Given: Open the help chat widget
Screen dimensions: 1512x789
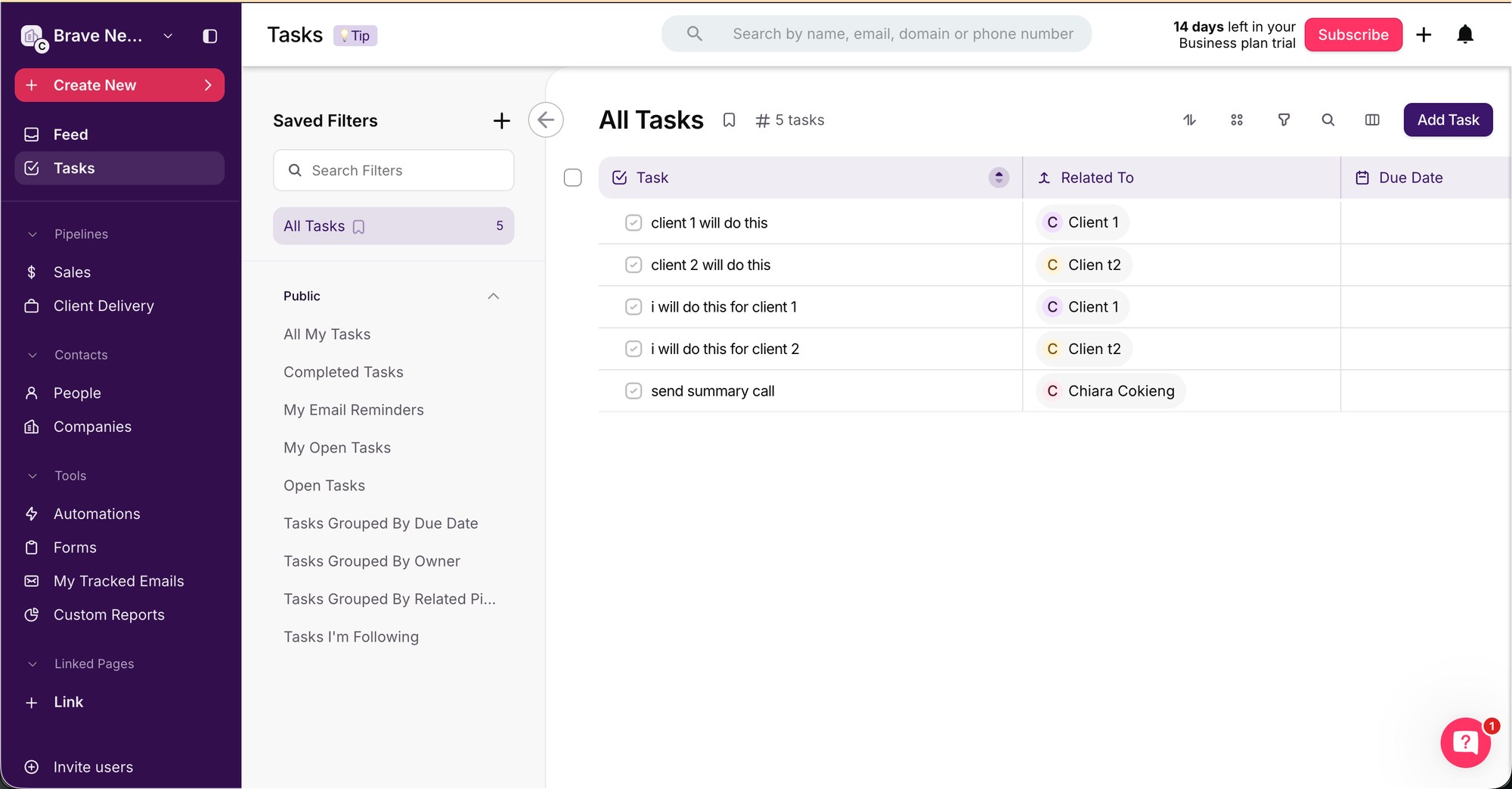Looking at the screenshot, I should tap(1465, 742).
